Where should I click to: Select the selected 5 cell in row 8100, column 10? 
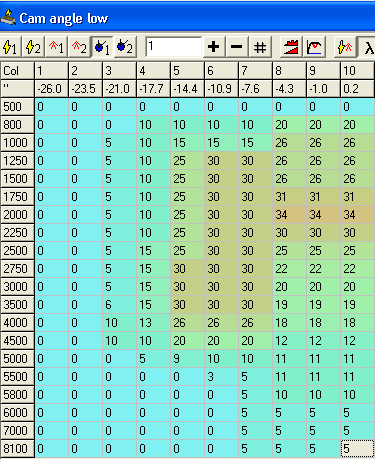point(358,449)
